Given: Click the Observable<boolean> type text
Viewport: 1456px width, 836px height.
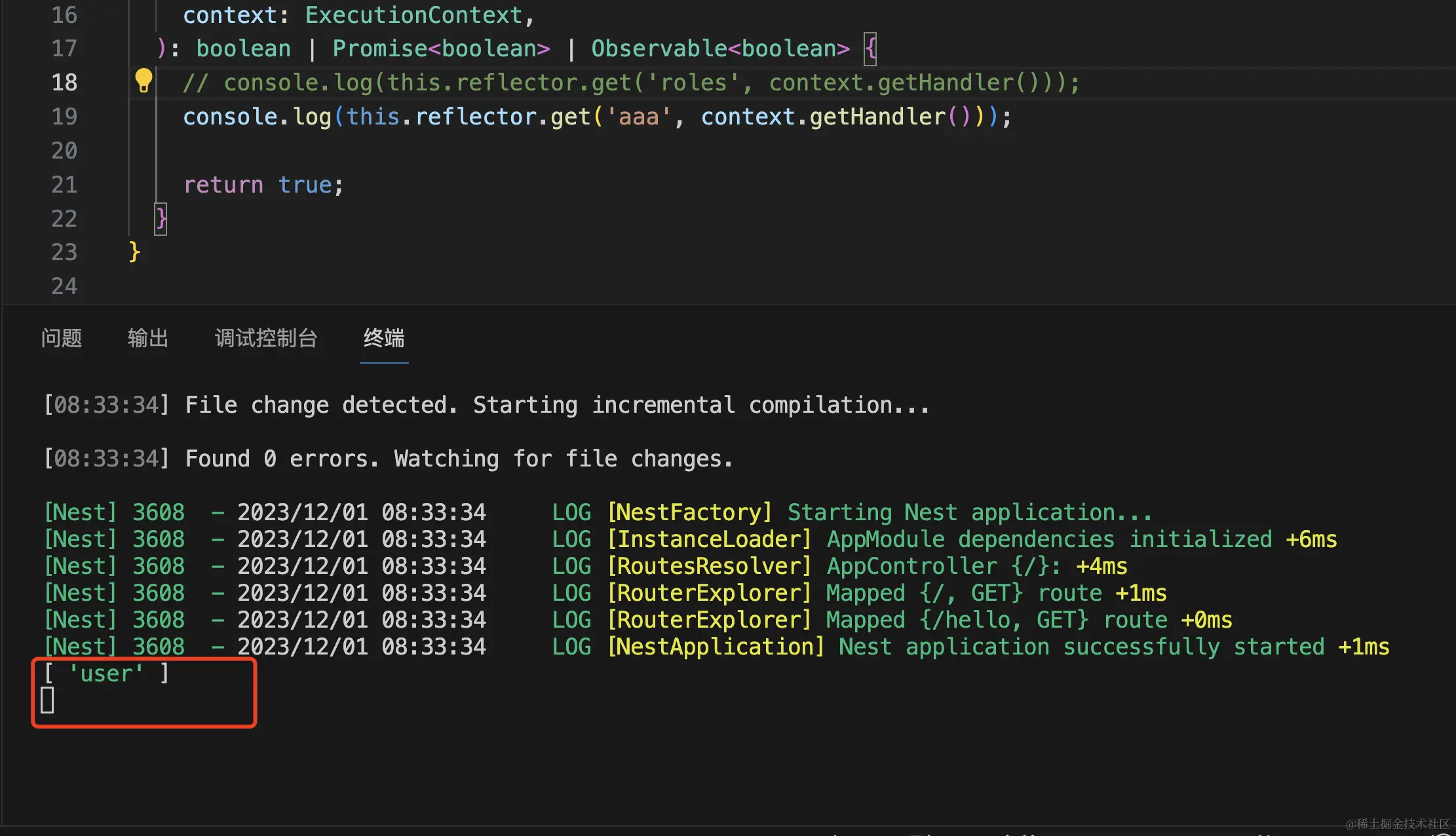Looking at the screenshot, I should [x=719, y=48].
